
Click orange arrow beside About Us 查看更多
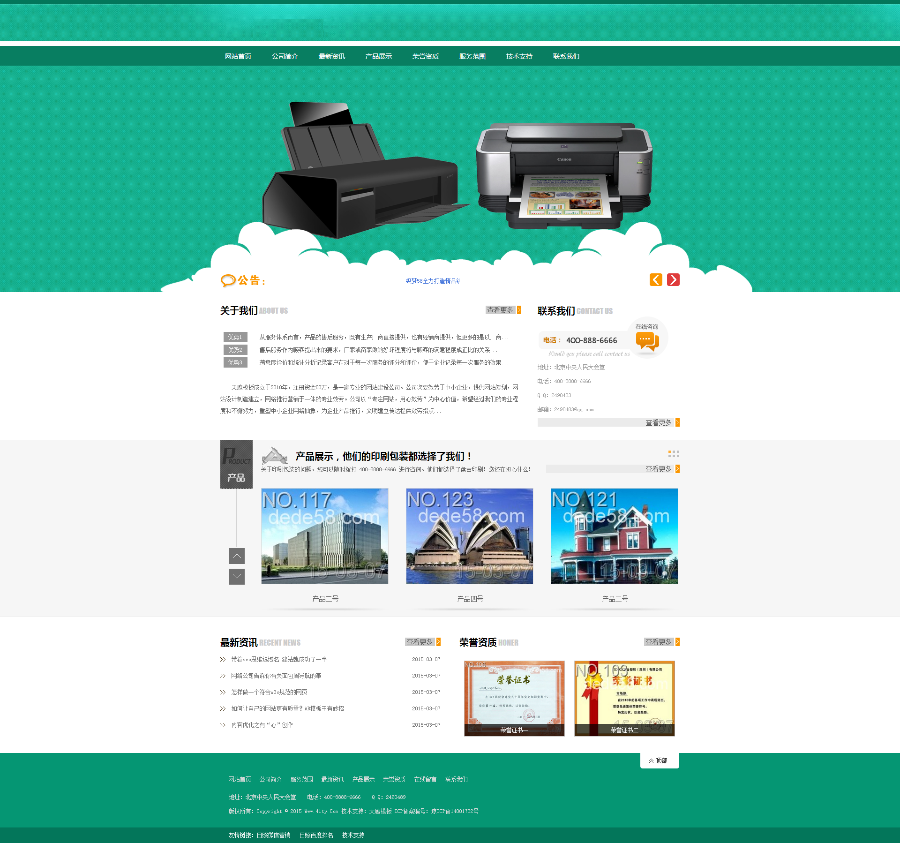pyautogui.click(x=519, y=310)
